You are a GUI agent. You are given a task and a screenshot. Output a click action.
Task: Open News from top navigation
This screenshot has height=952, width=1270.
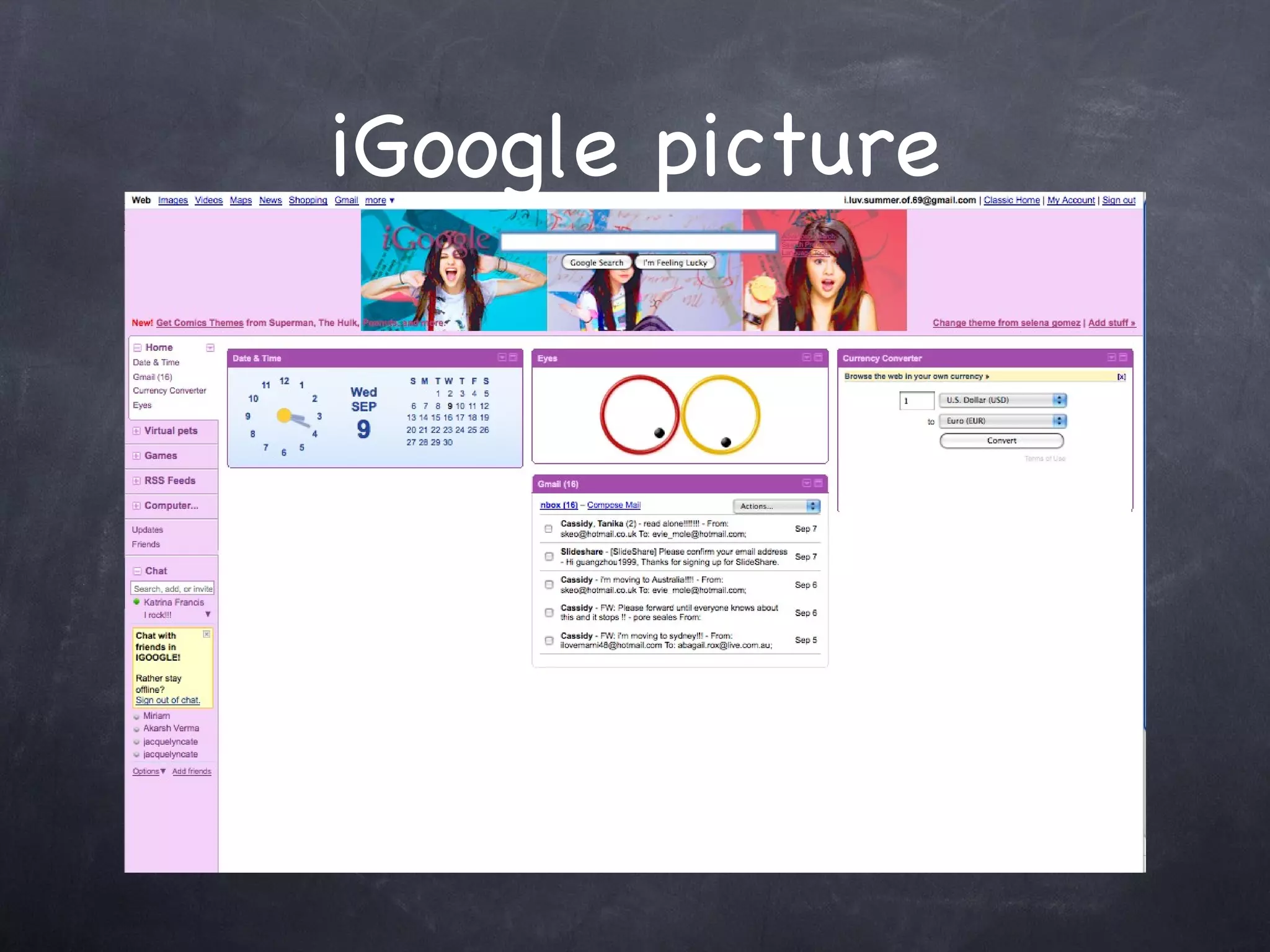pos(270,200)
